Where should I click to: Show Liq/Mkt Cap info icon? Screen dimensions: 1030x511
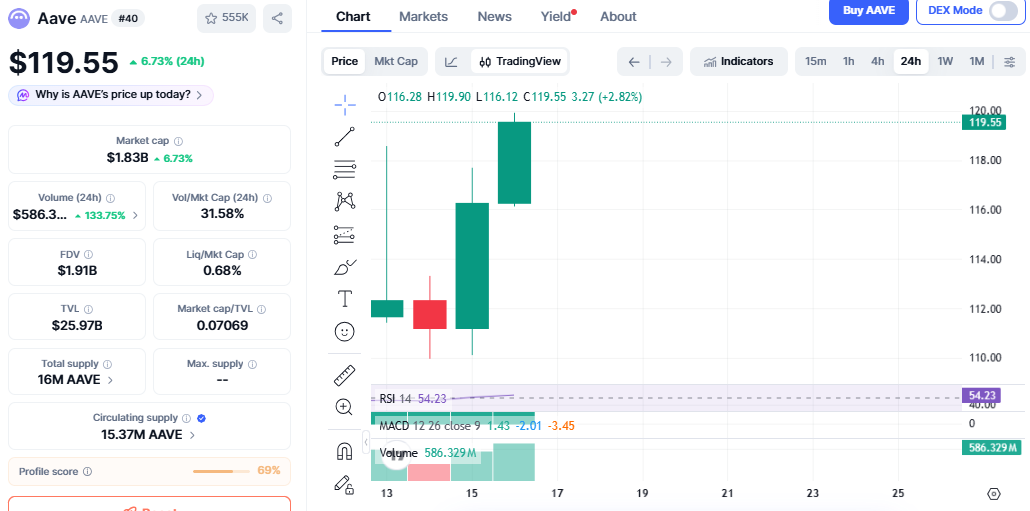pos(252,254)
